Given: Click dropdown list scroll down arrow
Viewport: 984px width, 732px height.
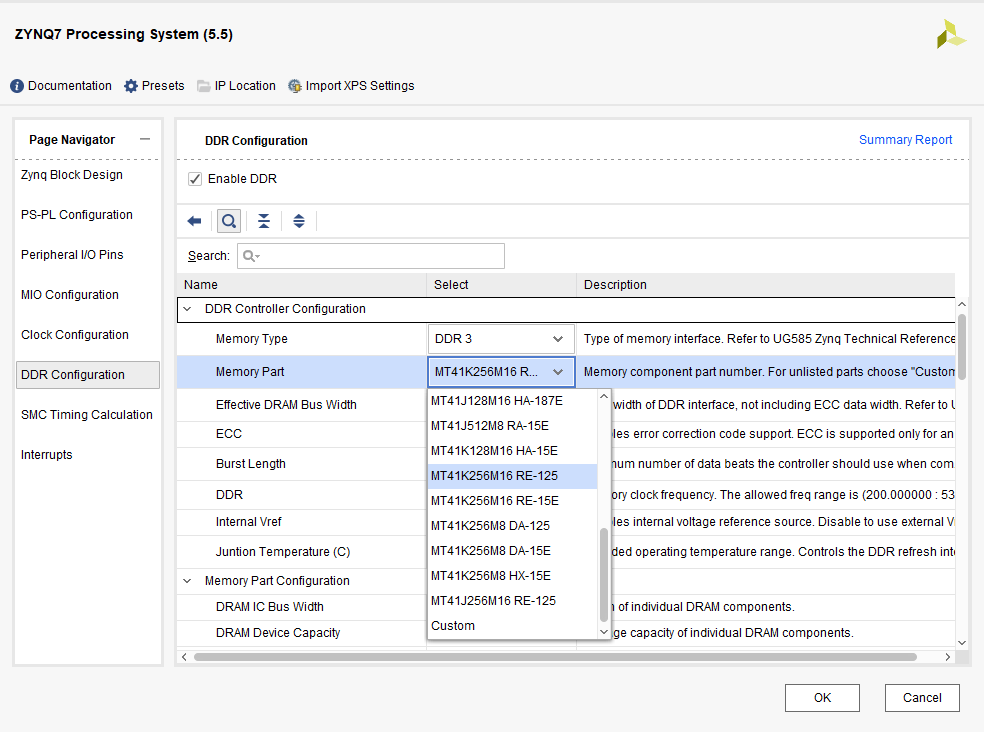Looking at the screenshot, I should (x=604, y=632).
